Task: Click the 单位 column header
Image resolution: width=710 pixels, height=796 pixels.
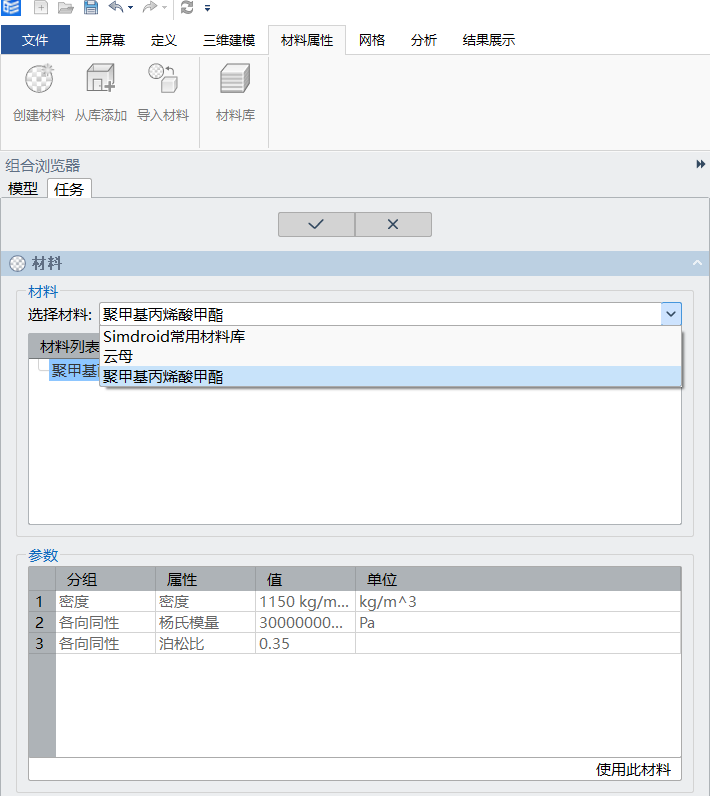Action: coord(518,579)
